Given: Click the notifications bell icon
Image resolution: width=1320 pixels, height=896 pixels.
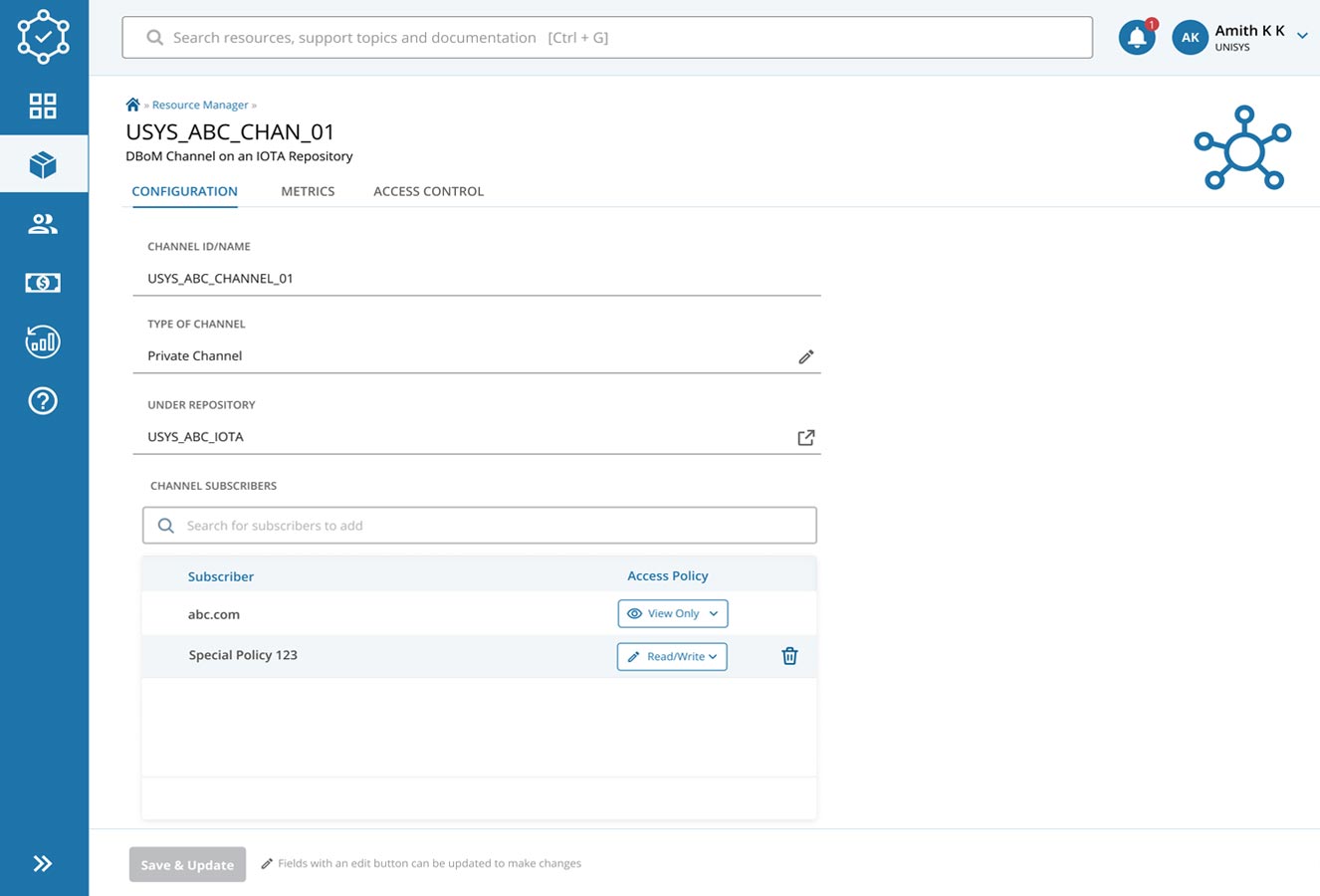Looking at the screenshot, I should point(1136,38).
